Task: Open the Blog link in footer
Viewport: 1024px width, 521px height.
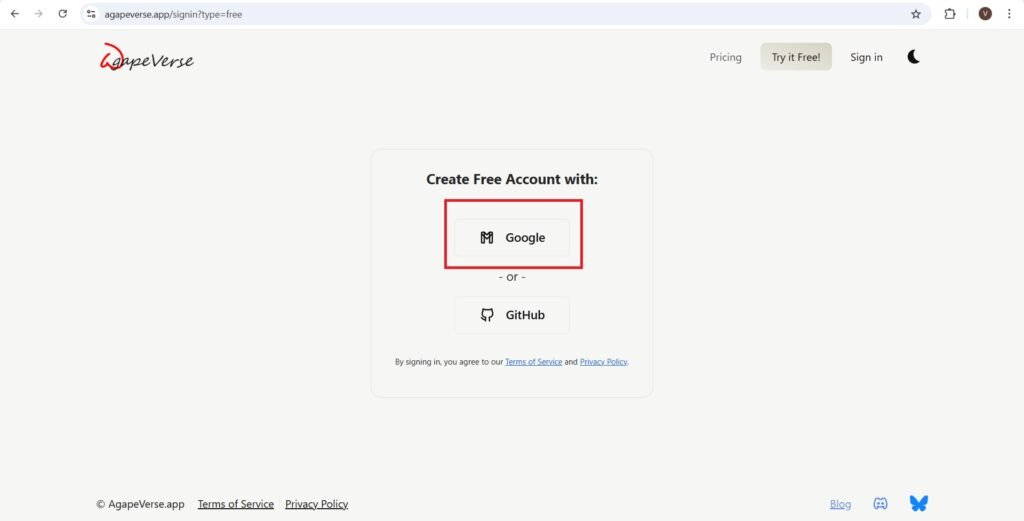Action: tap(840, 504)
